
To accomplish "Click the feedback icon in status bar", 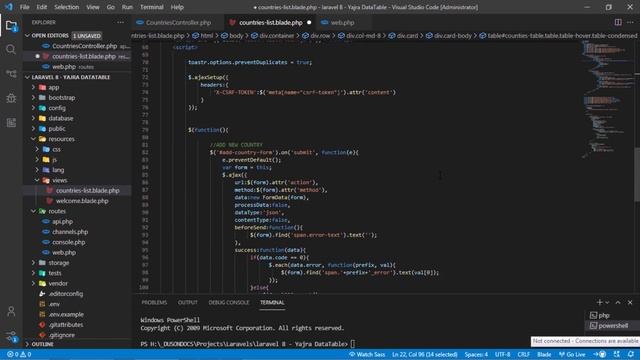I will [x=617, y=354].
